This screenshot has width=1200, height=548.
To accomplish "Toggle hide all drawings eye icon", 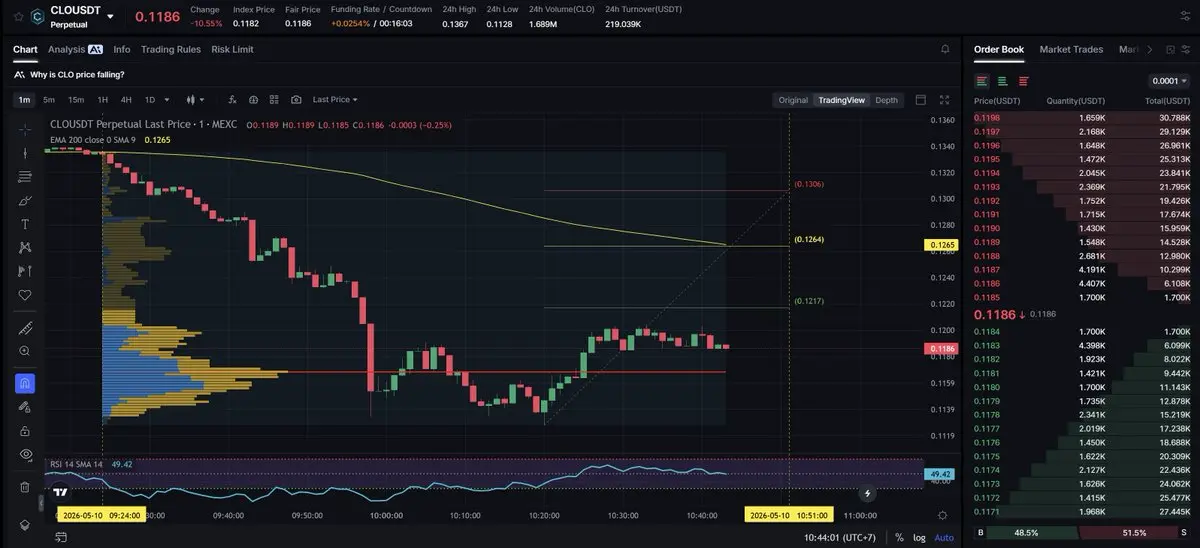I will tap(25, 454).
